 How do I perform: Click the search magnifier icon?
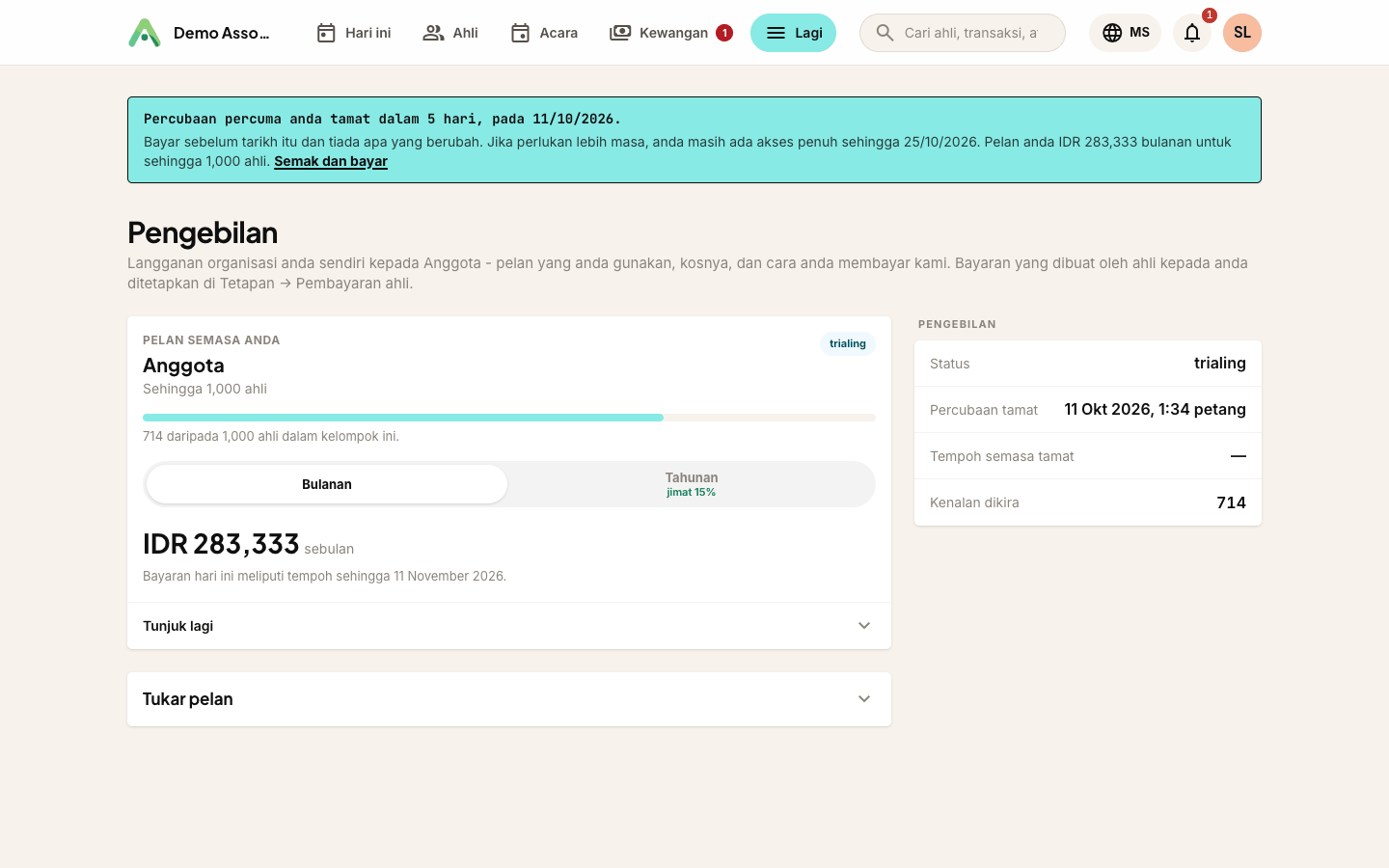[885, 33]
